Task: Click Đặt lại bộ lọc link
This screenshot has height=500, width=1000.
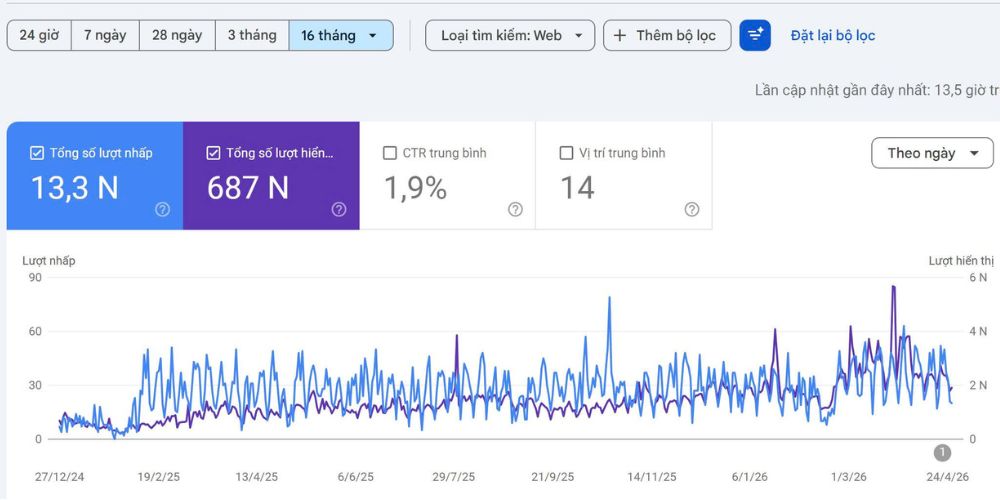Action: click(x=833, y=36)
